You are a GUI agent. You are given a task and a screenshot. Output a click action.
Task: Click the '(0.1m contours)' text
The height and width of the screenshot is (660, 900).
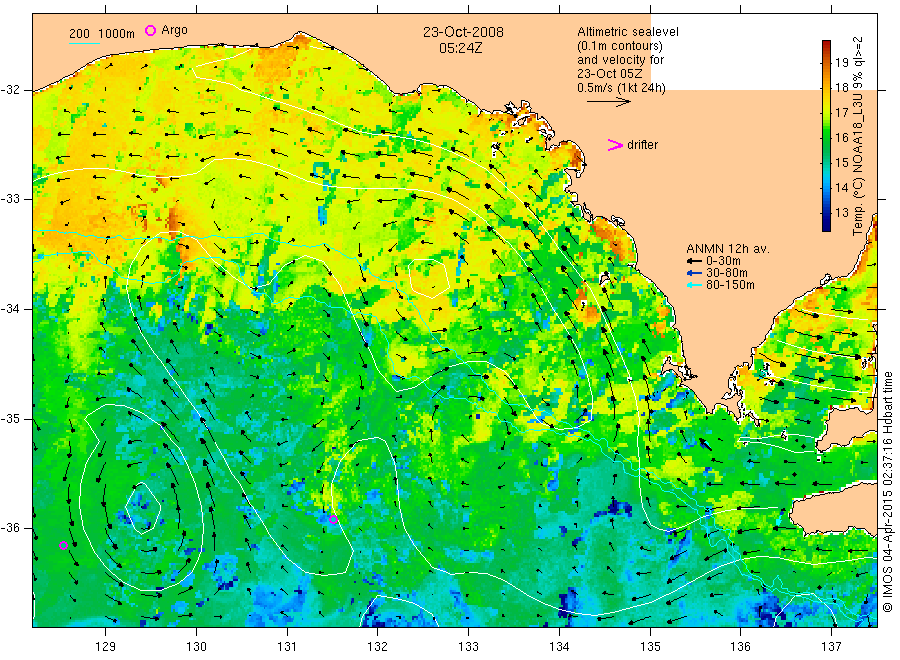click(x=620, y=46)
